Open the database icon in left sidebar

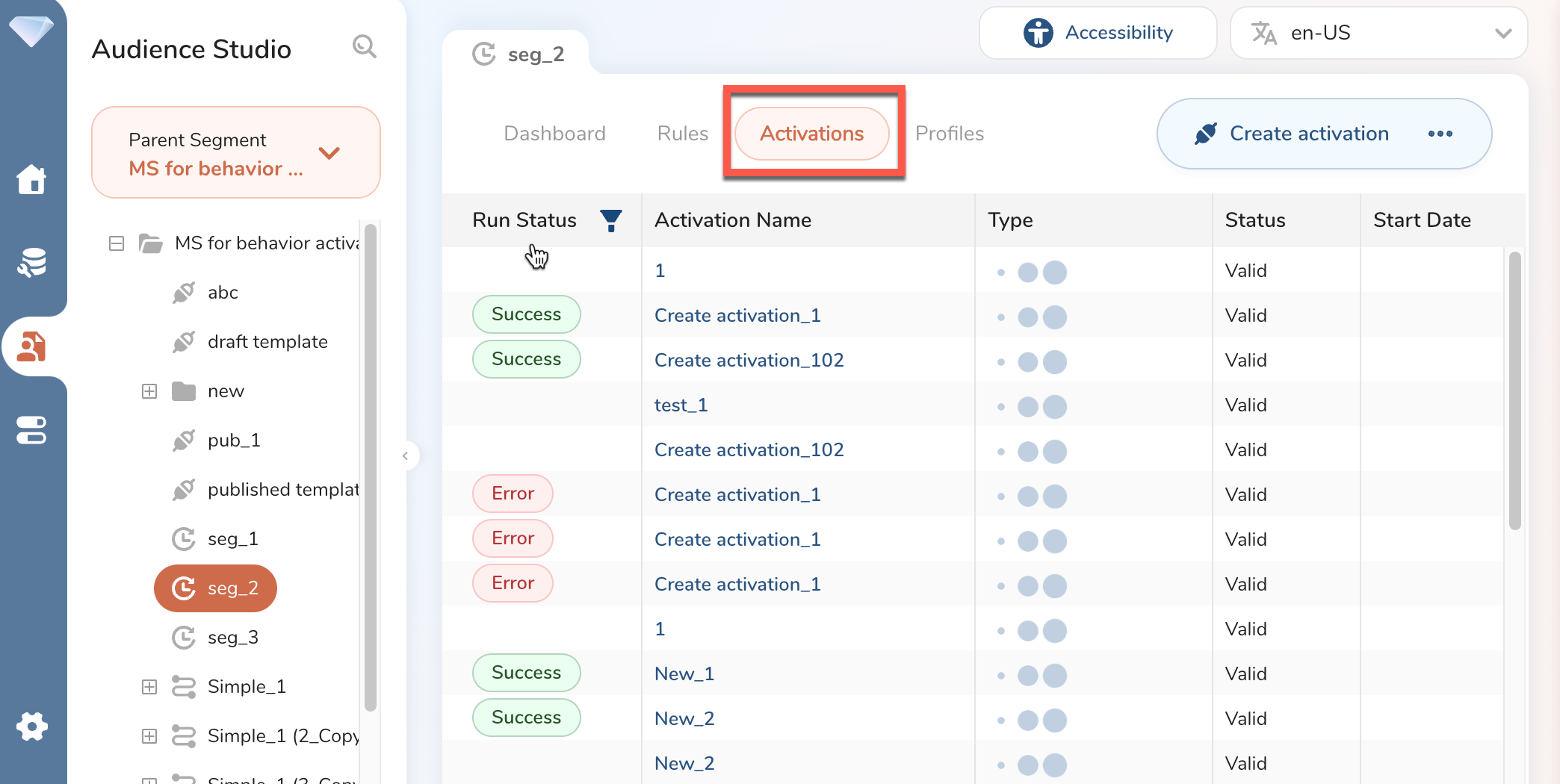tap(31, 263)
